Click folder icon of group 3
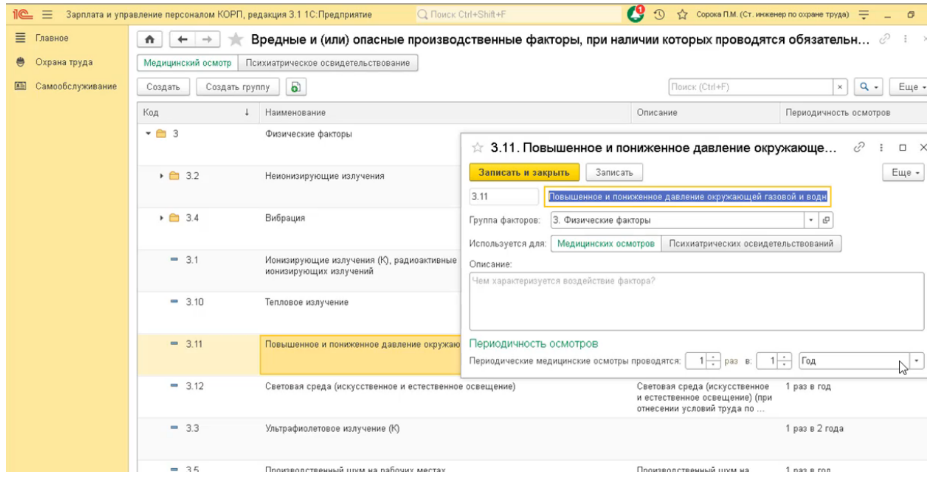This screenshot has width=936, height=478. [161, 134]
